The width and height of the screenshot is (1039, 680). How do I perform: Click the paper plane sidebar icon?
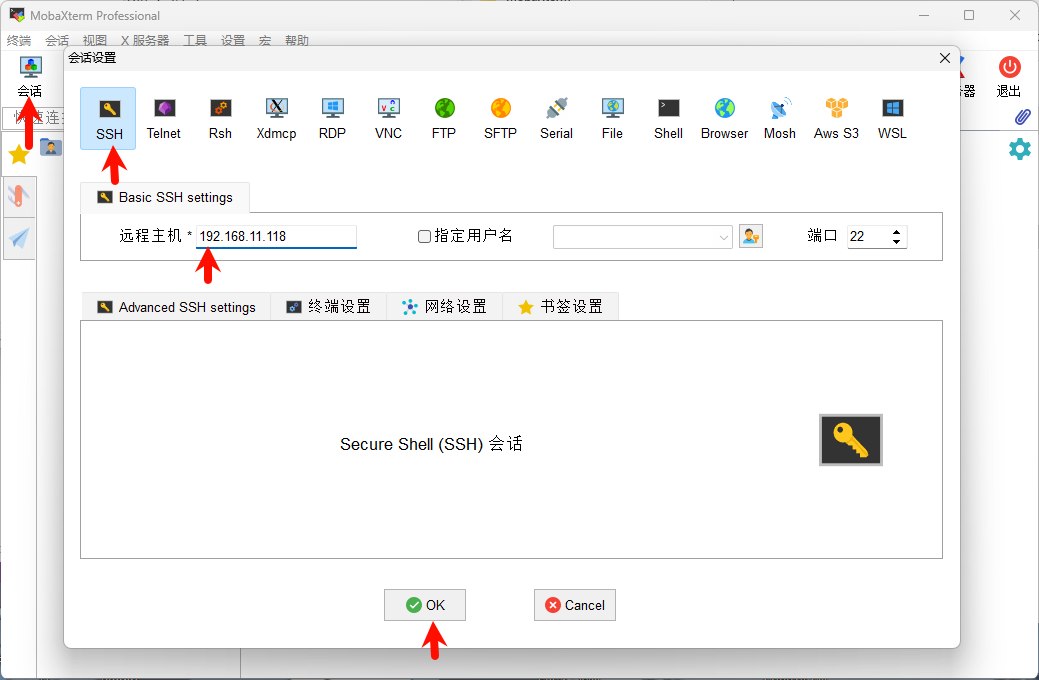click(x=19, y=239)
